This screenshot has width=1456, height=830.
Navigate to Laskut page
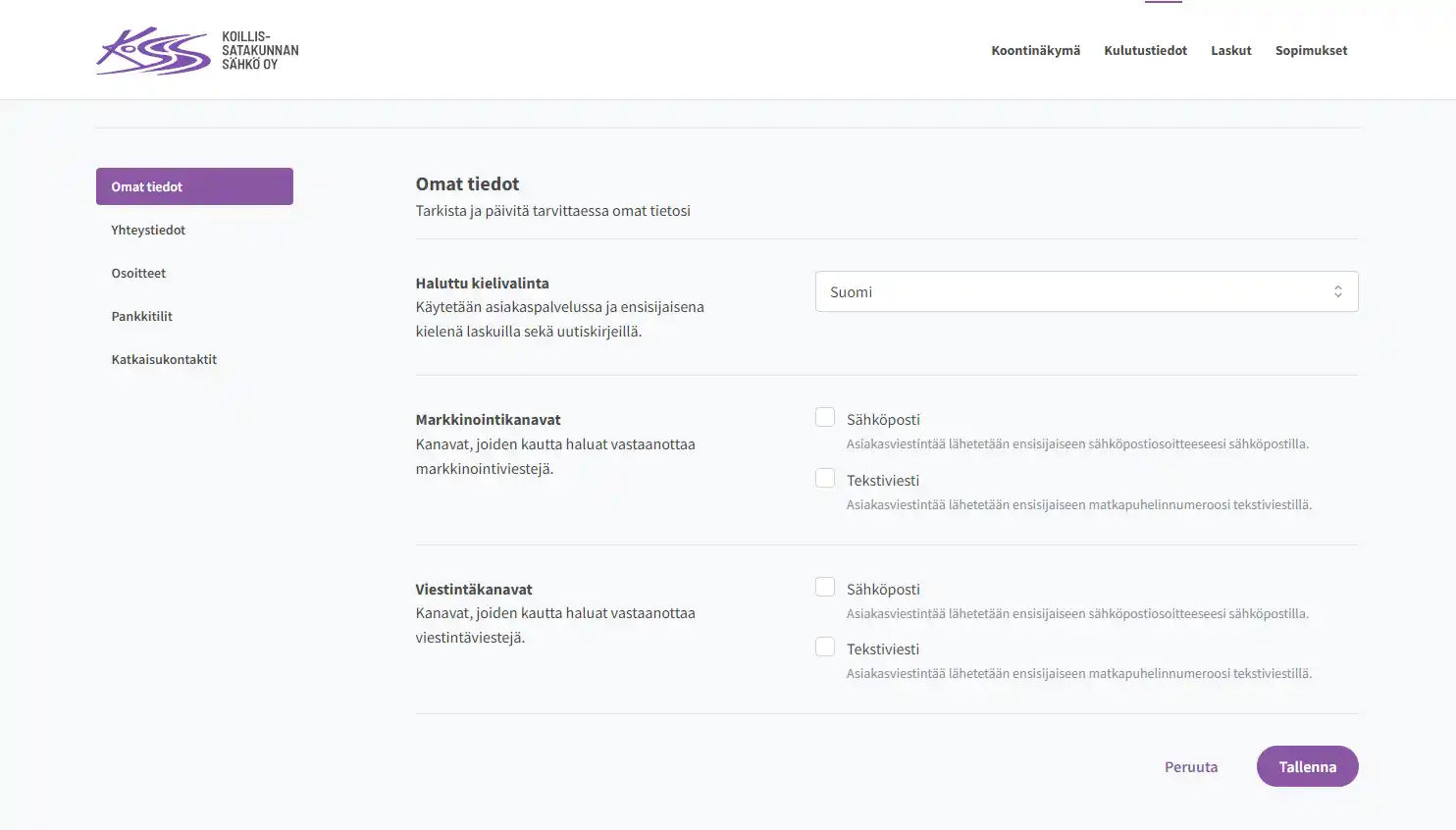[x=1230, y=51]
